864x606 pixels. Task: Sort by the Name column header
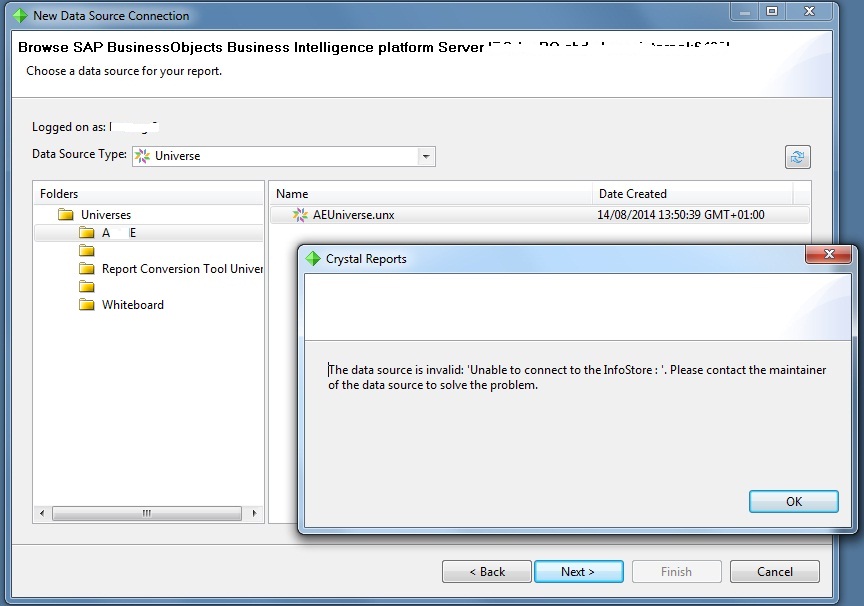point(431,193)
